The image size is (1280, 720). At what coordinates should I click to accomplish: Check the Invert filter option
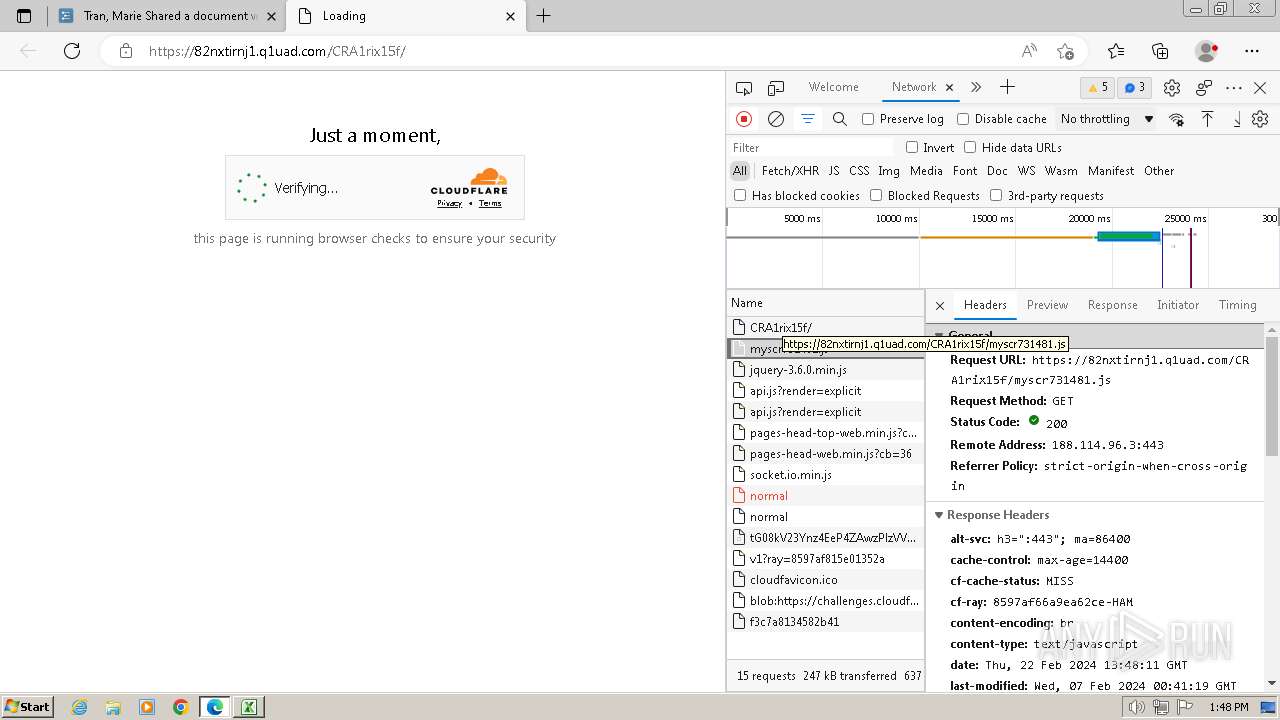pos(912,147)
